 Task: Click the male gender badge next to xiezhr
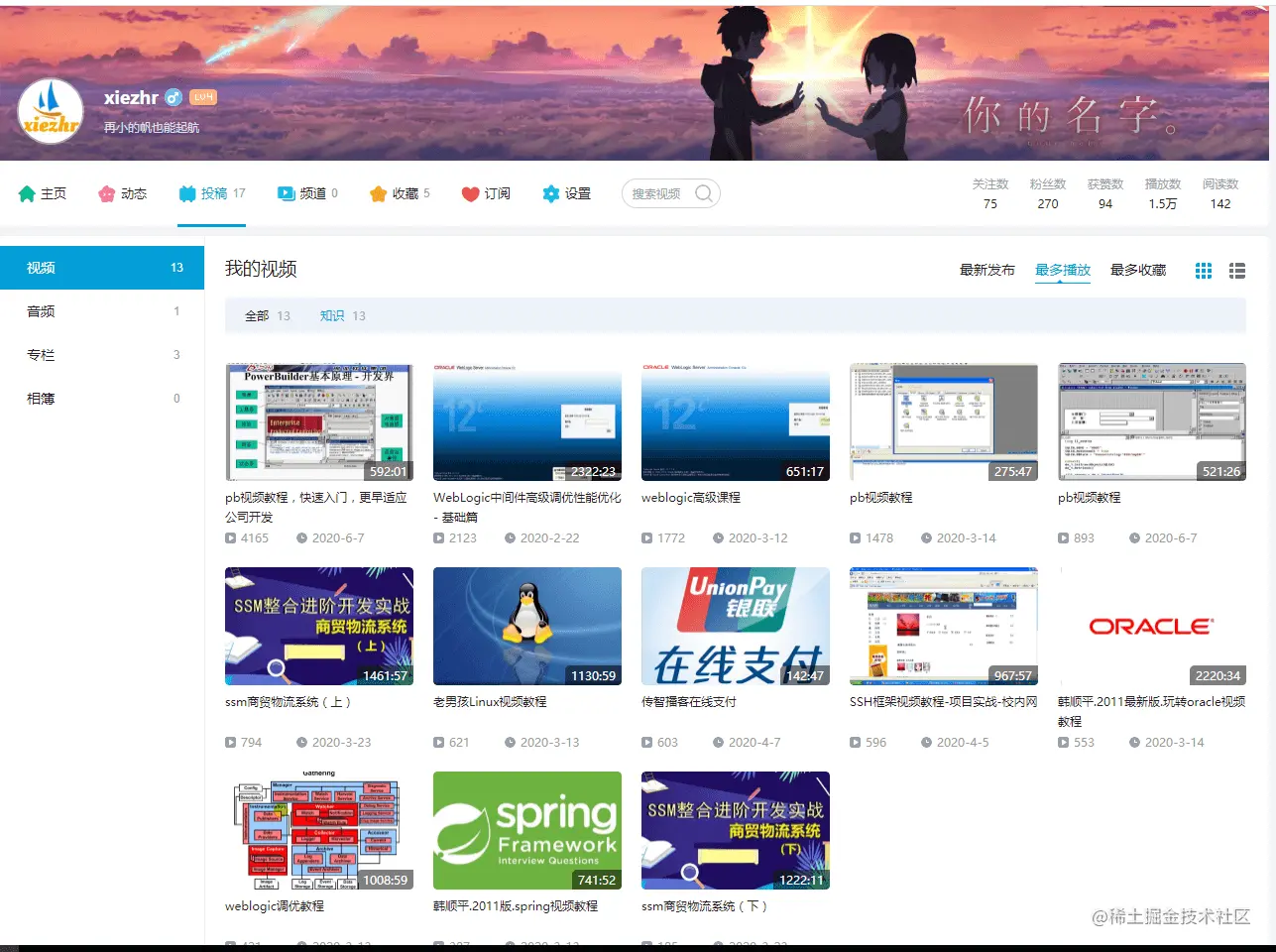174,97
